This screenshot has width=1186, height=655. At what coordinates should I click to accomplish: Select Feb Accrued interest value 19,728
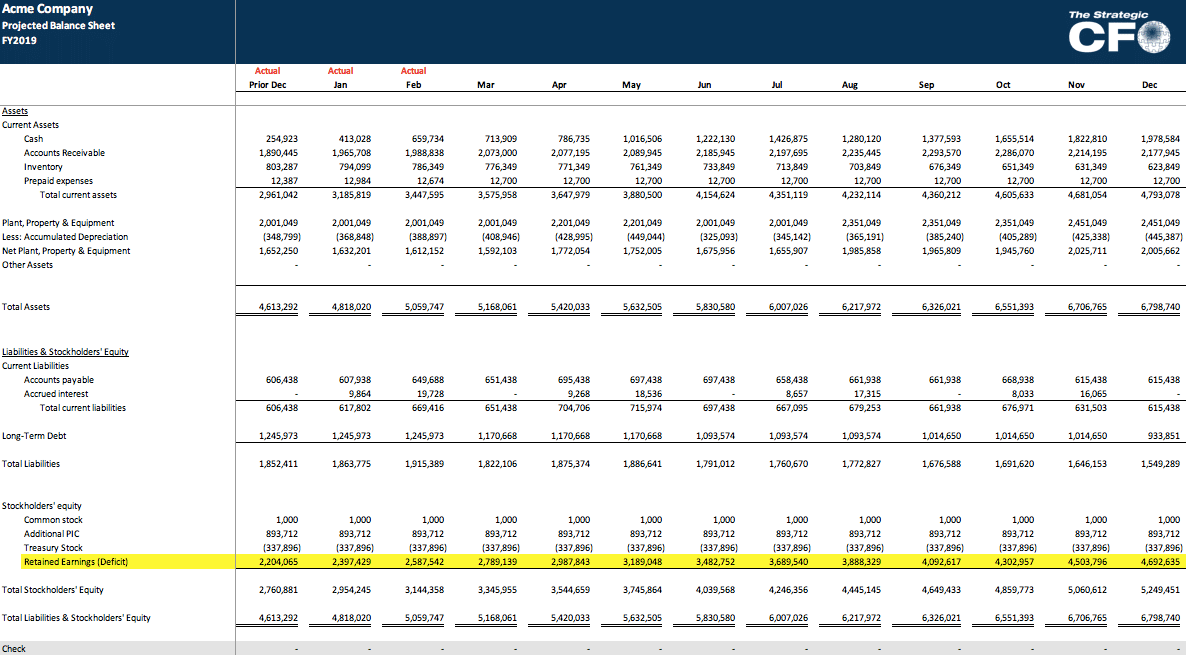[431, 394]
